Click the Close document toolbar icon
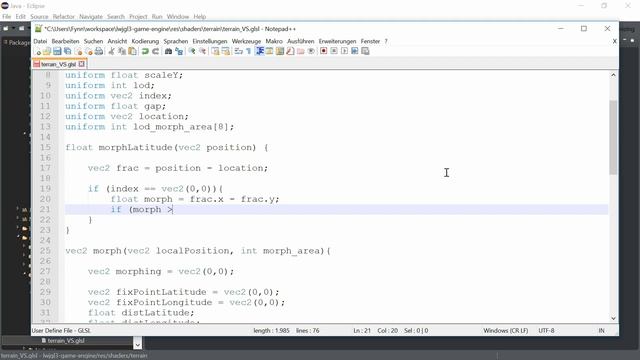Screen dimensions: 640x360 pyautogui.click(x=78, y=51)
